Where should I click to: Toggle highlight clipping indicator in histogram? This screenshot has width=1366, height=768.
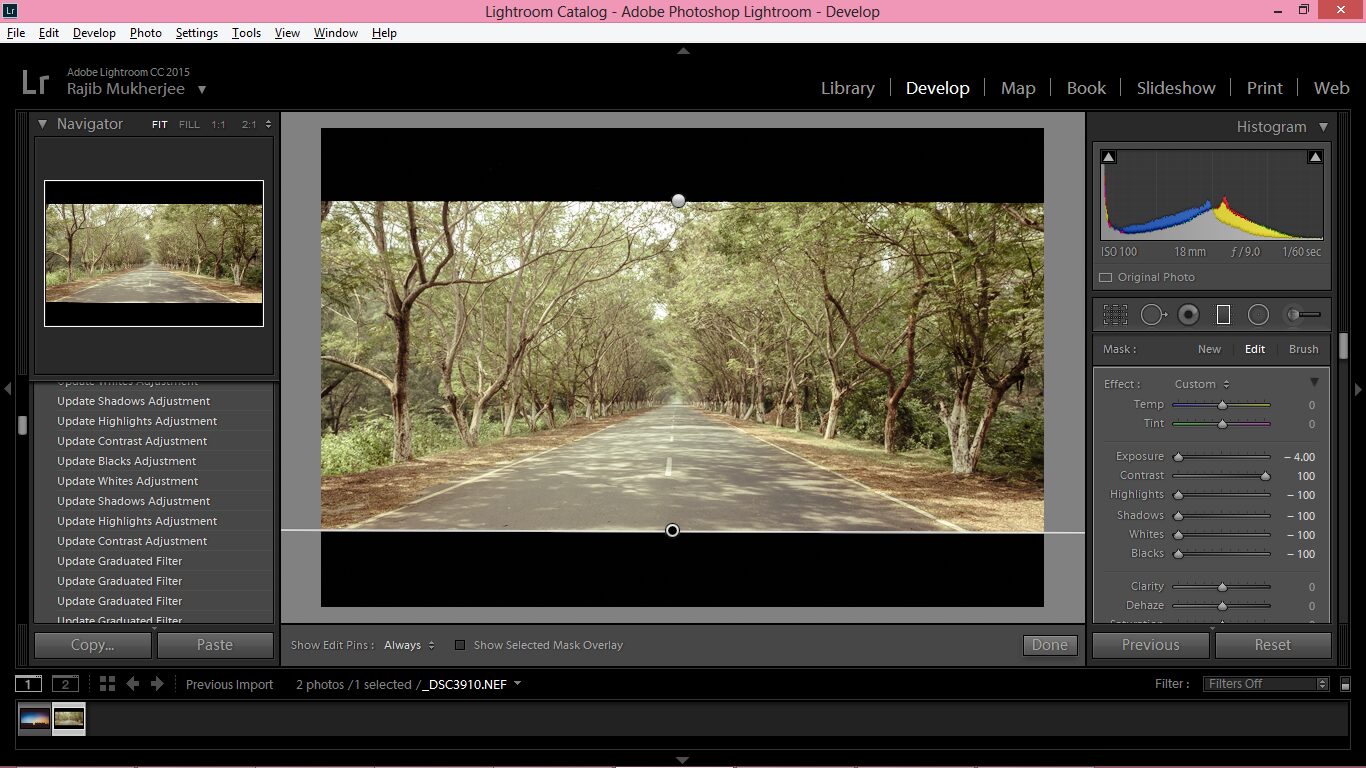[1315, 157]
